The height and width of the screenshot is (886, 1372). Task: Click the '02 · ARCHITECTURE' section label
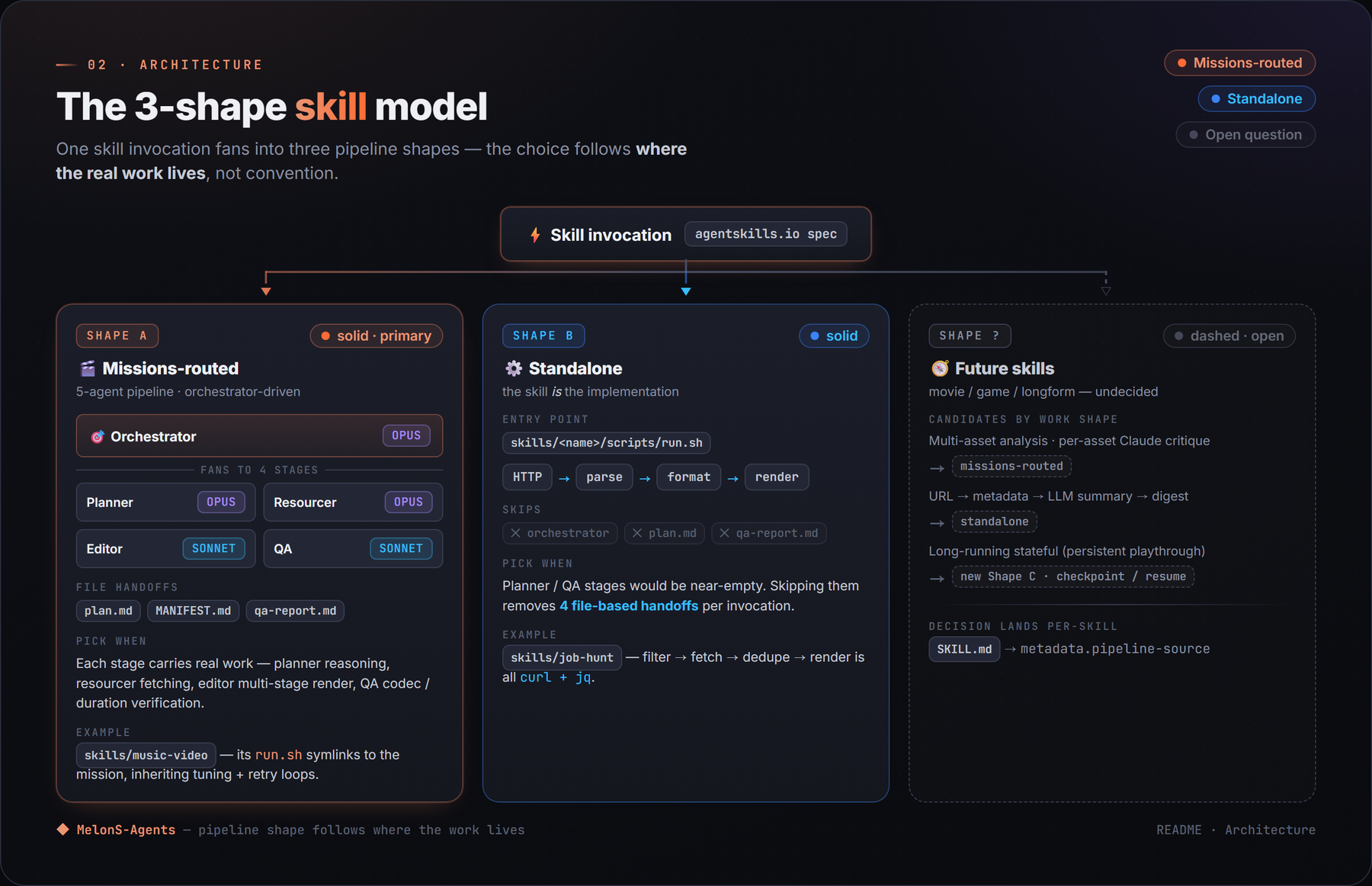pyautogui.click(x=175, y=65)
